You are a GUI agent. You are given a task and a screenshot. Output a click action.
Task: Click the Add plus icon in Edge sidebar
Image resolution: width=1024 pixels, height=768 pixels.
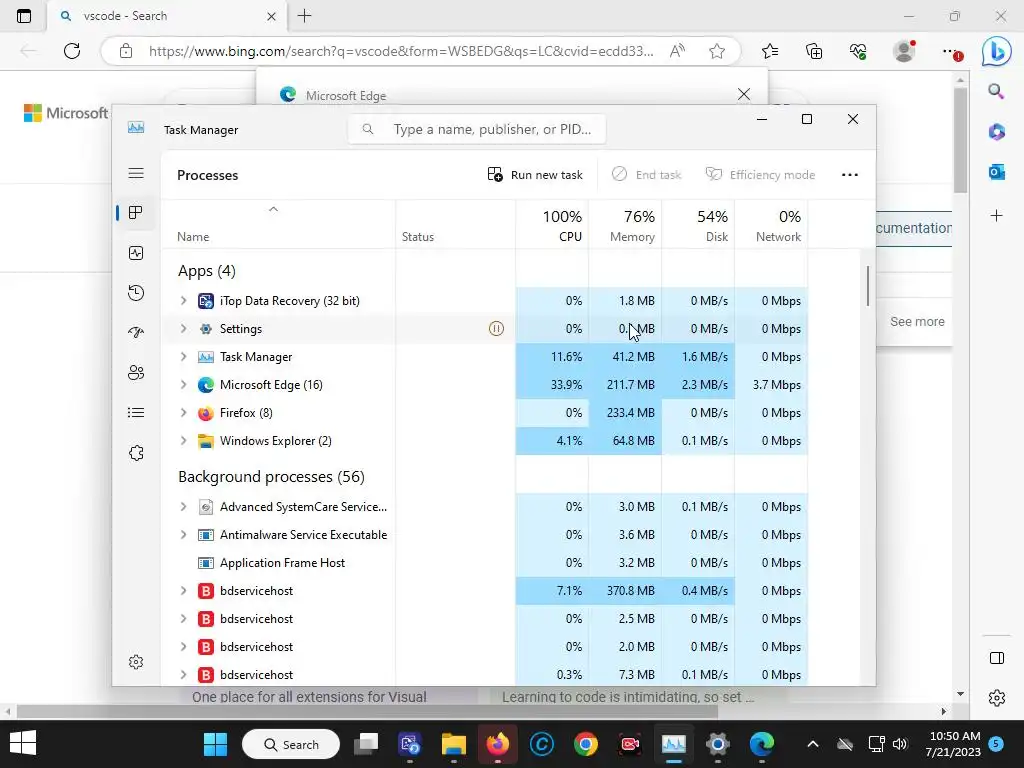tap(997, 216)
